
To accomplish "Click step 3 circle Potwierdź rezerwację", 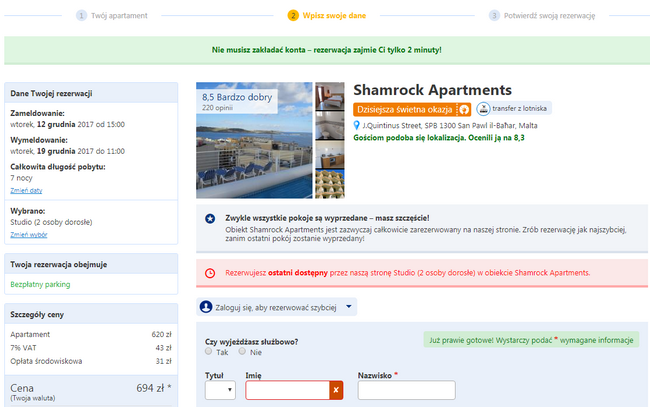I will click(x=494, y=16).
